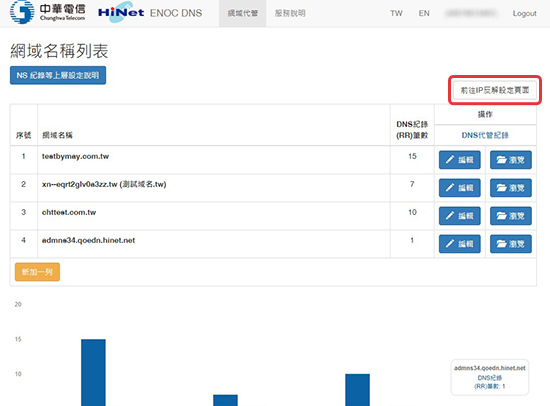Switch language to TW
Screen dimensions: 550x406
[396, 13]
